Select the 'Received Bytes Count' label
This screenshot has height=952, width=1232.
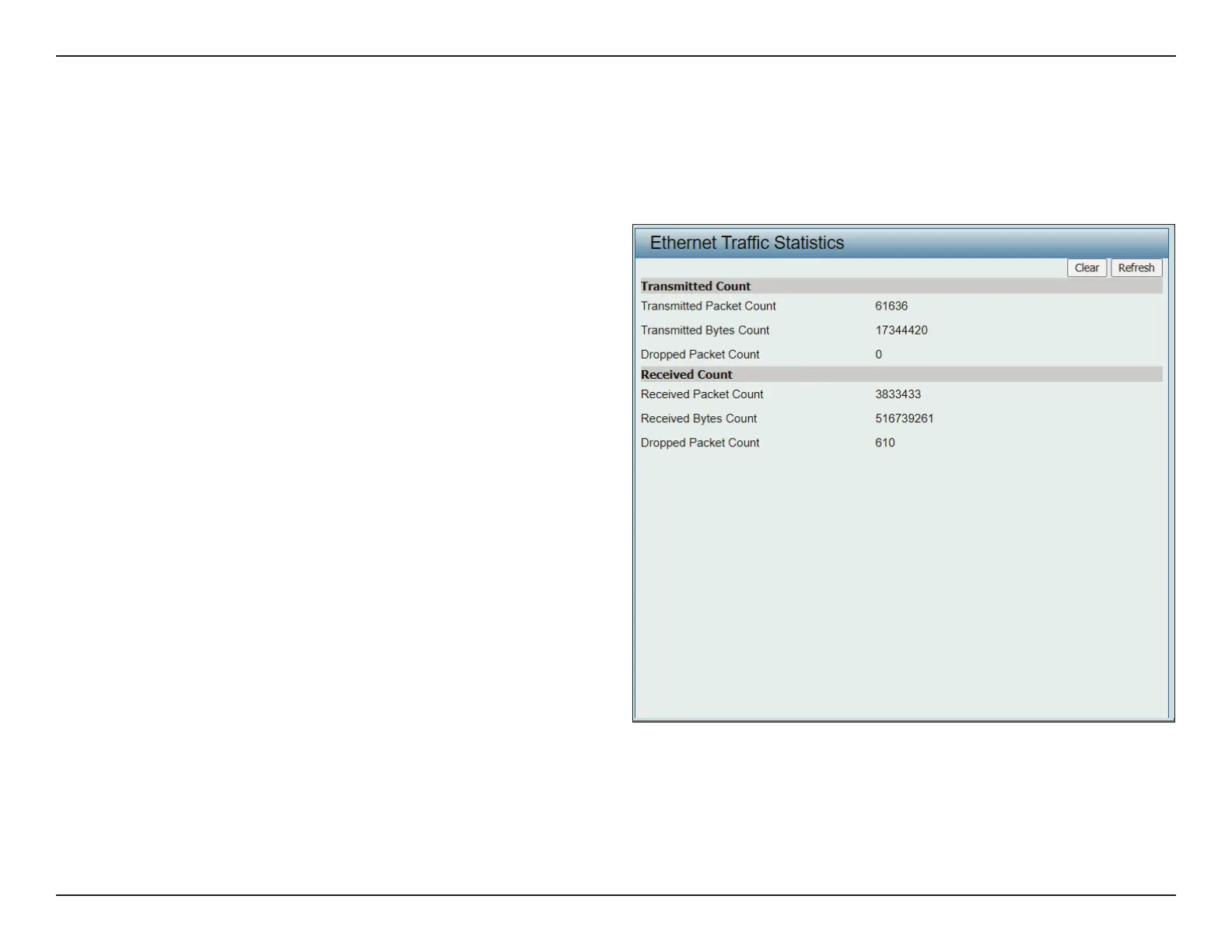click(x=698, y=418)
